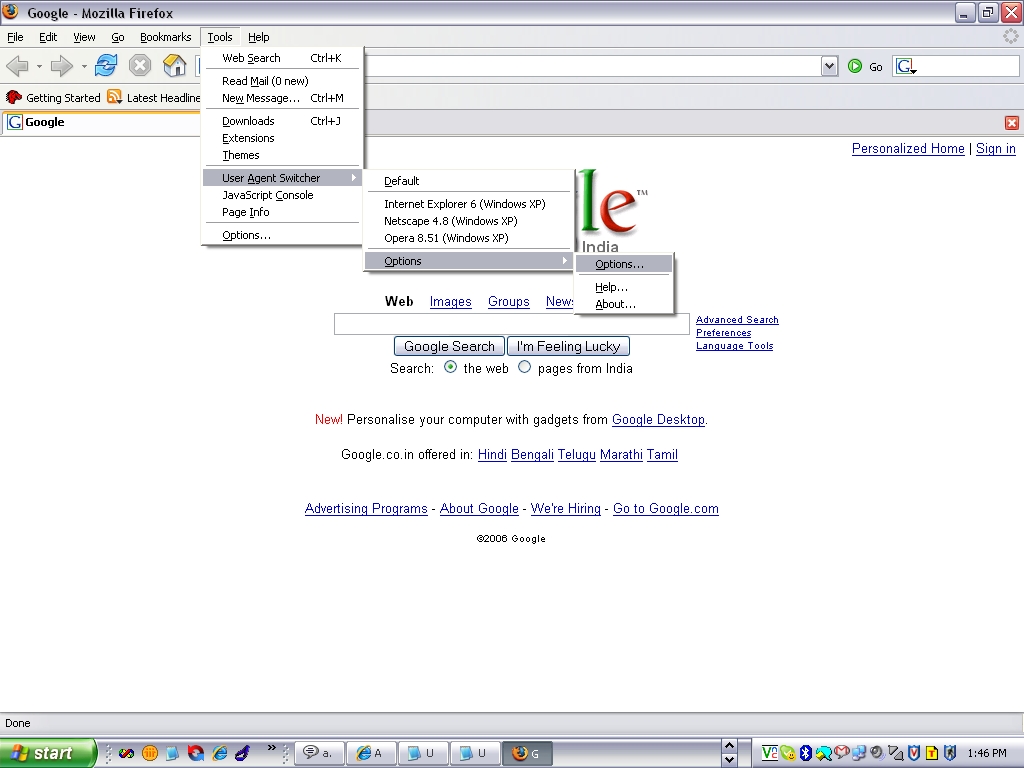This screenshot has height=768, width=1024.
Task: Click the orange round quick launch icon
Action: pyautogui.click(x=150, y=753)
